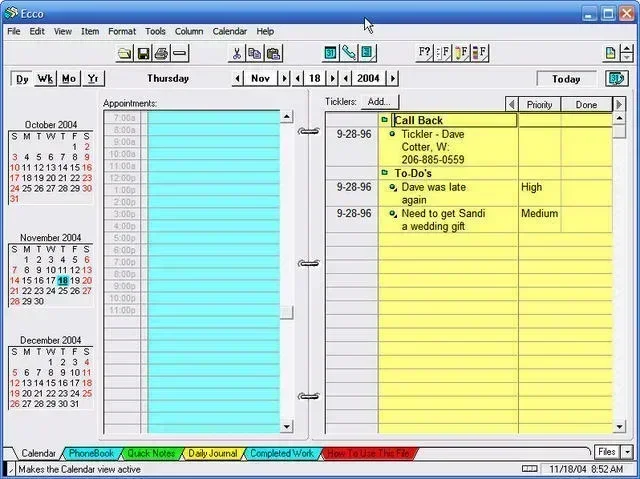This screenshot has height=479, width=640.
Task: Paste with the clipboard toolbar icon
Action: (273, 53)
